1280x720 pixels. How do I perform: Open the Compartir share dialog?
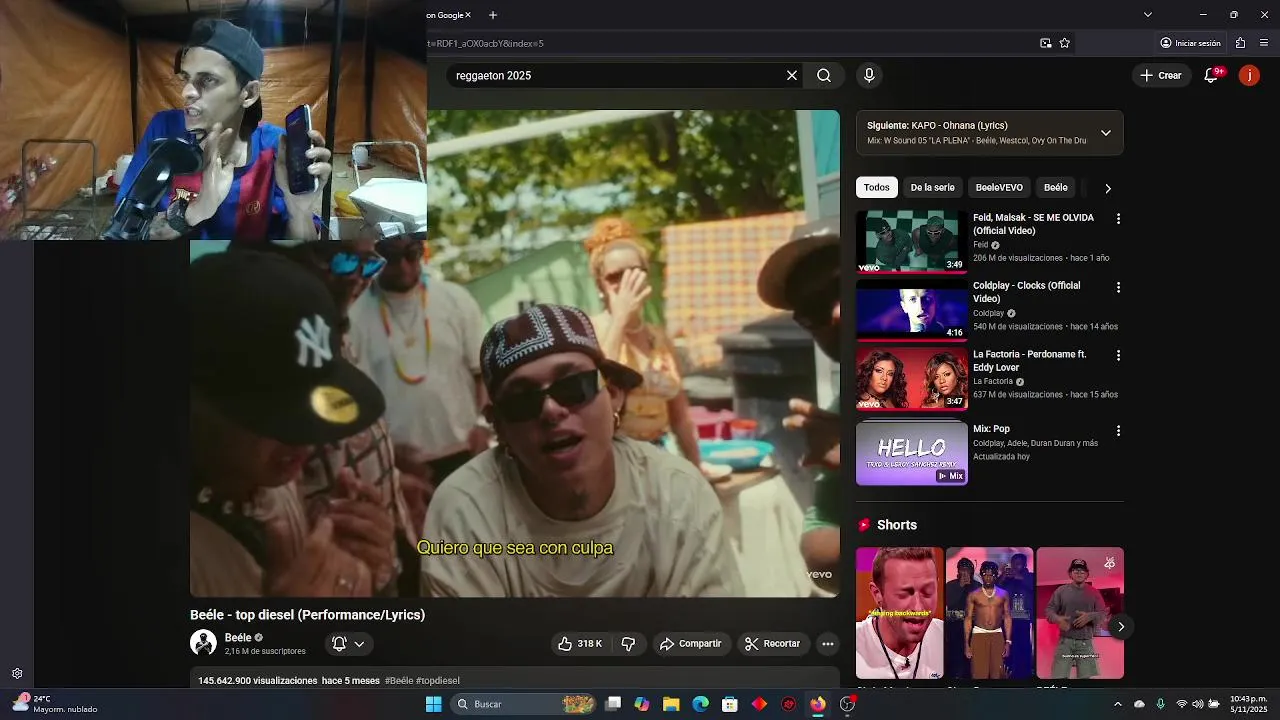point(690,644)
